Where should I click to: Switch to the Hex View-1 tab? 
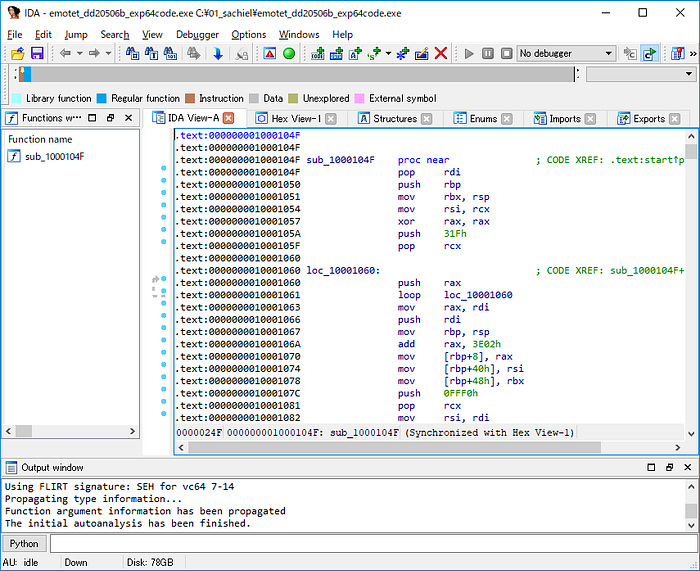point(296,118)
